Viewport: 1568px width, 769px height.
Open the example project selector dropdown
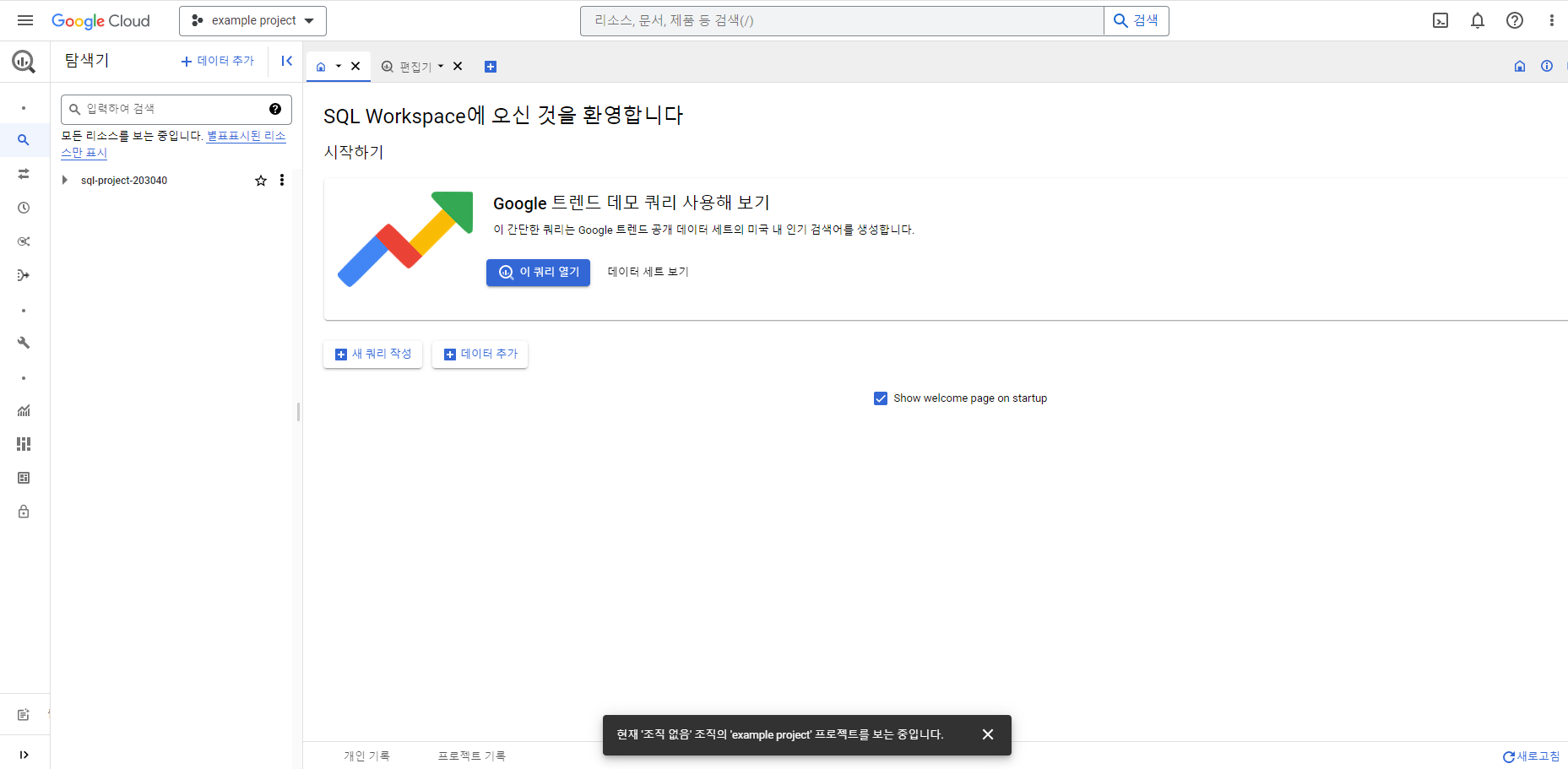252,20
